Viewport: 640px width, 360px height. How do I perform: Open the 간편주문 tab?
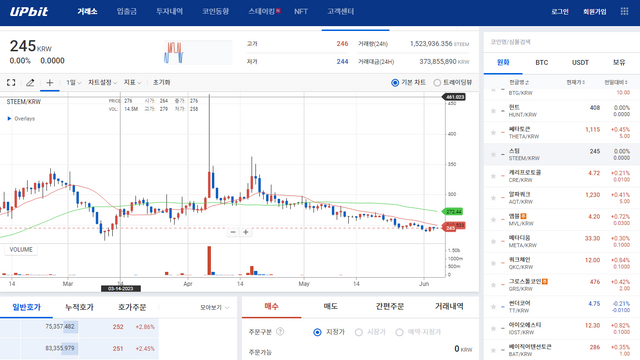[x=390, y=306]
